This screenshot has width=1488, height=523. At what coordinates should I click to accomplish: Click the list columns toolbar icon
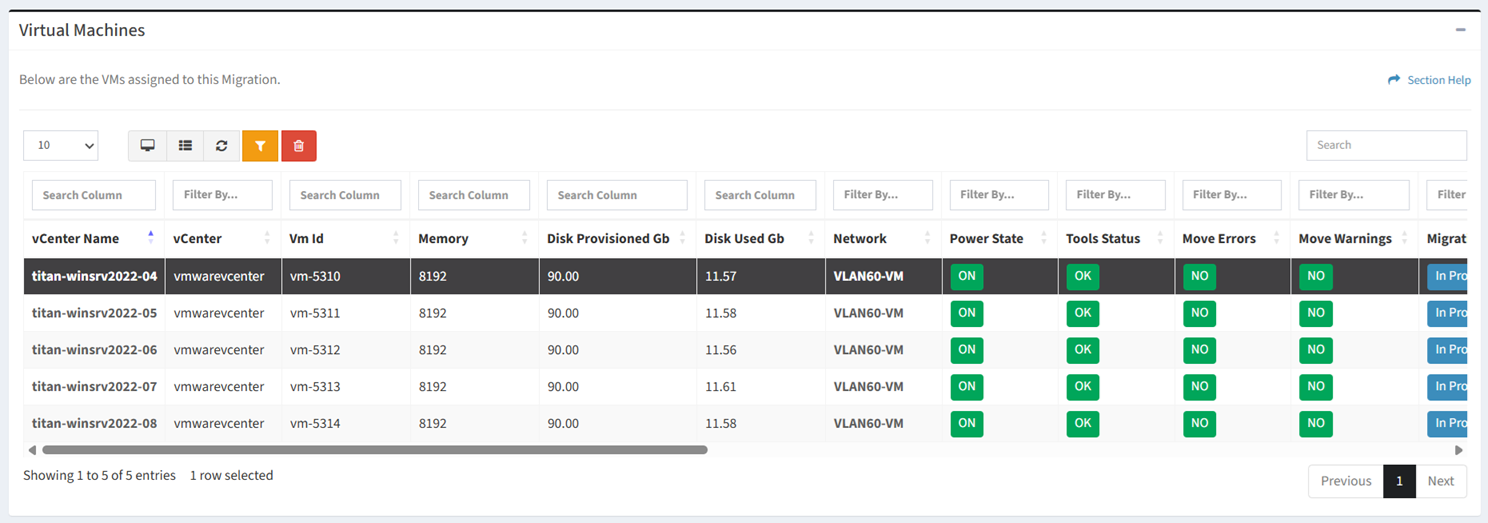point(185,145)
